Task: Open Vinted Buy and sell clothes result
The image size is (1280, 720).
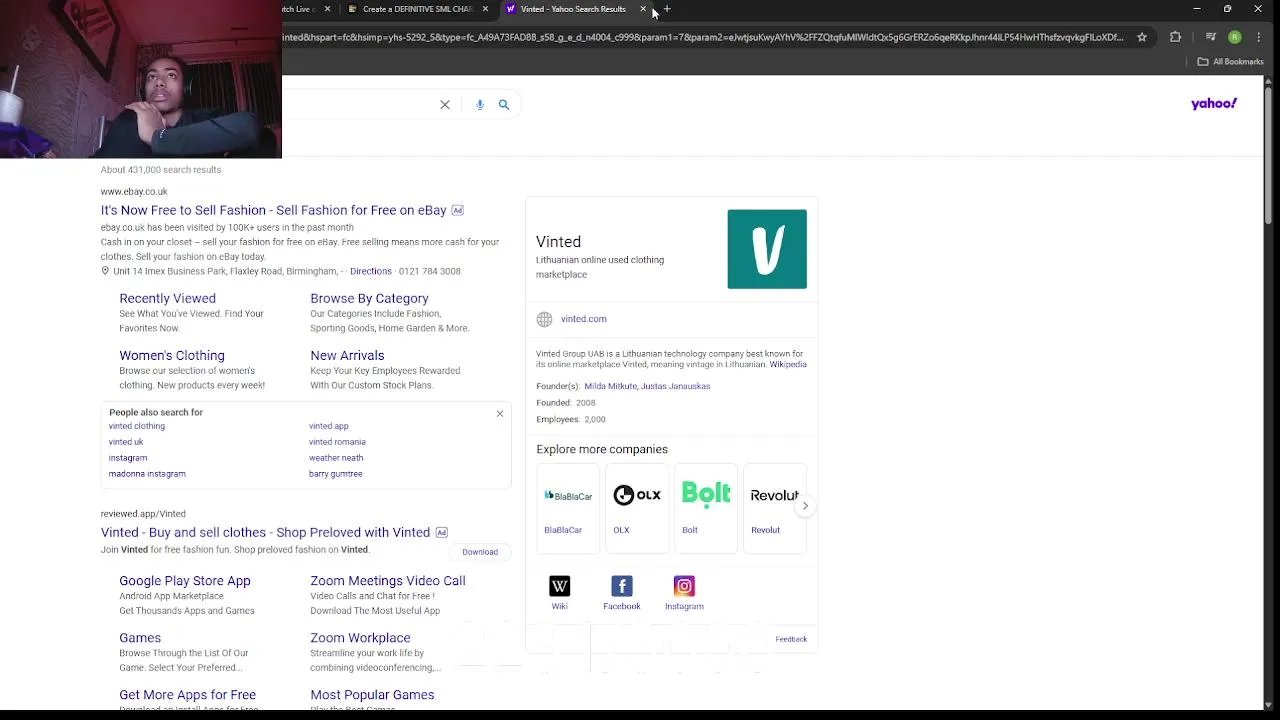Action: (x=265, y=532)
